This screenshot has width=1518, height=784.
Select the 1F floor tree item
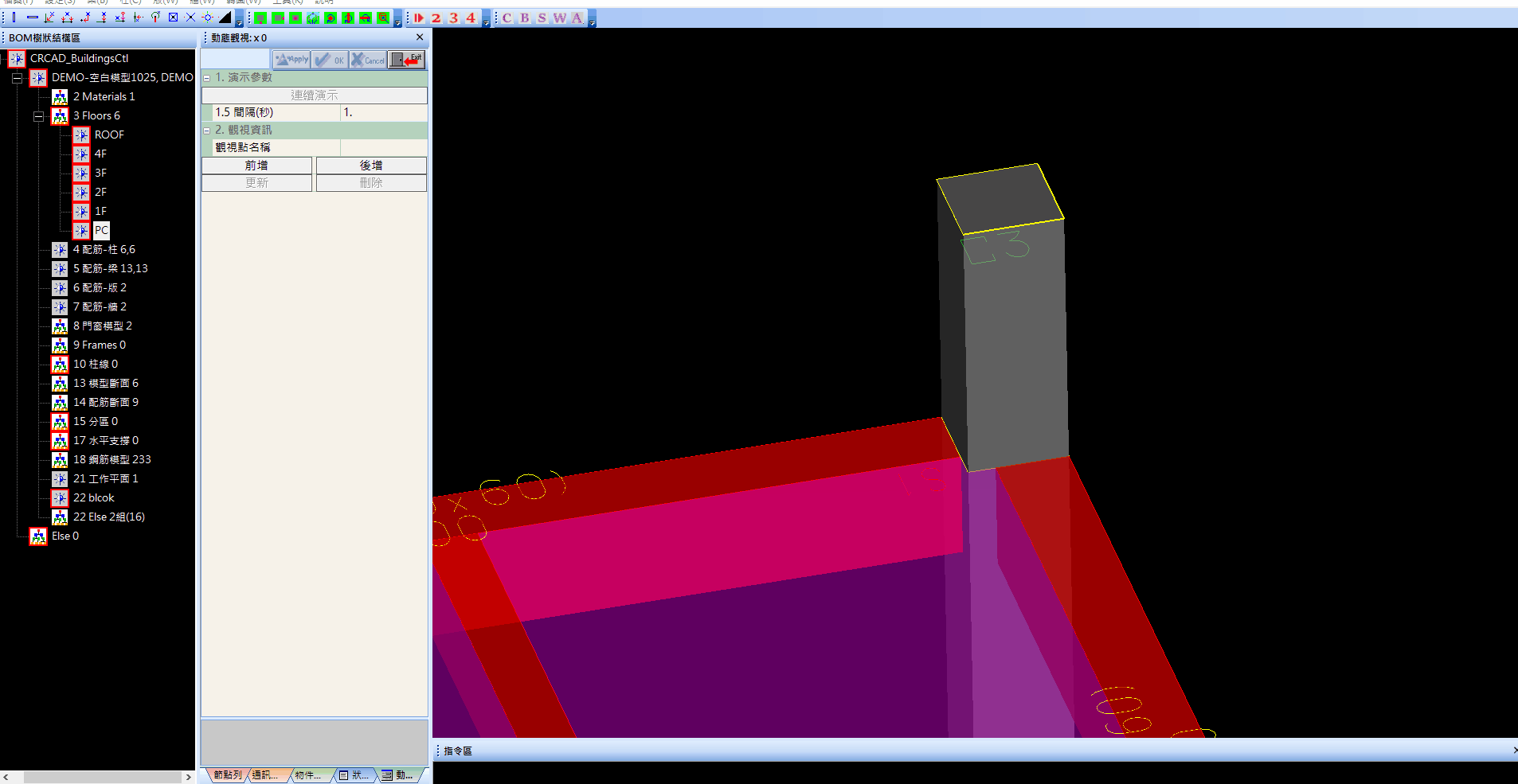(x=100, y=212)
